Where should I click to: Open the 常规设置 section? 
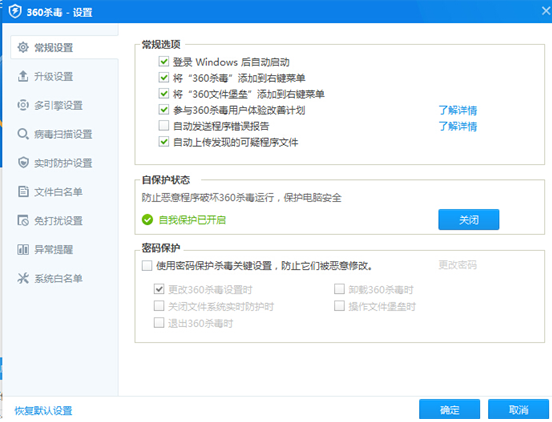[64, 47]
